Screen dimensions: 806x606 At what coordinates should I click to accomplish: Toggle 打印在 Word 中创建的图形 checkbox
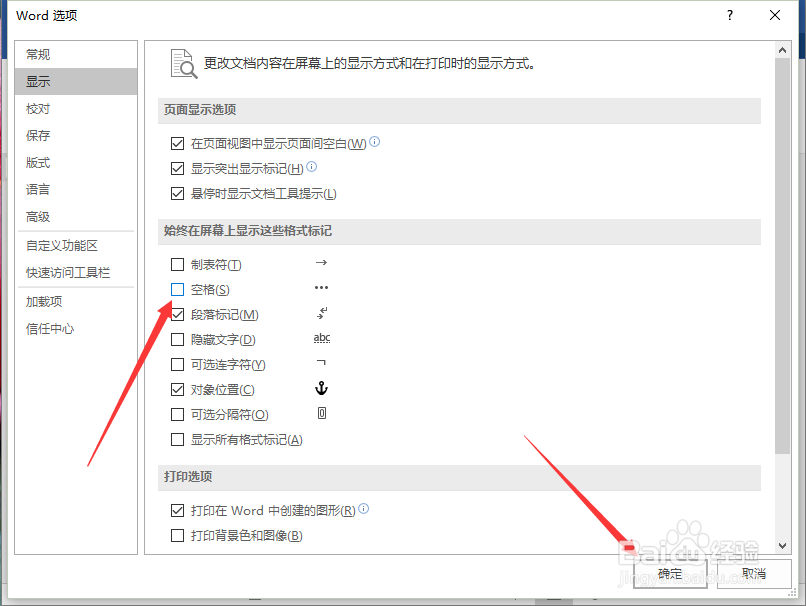(x=177, y=510)
